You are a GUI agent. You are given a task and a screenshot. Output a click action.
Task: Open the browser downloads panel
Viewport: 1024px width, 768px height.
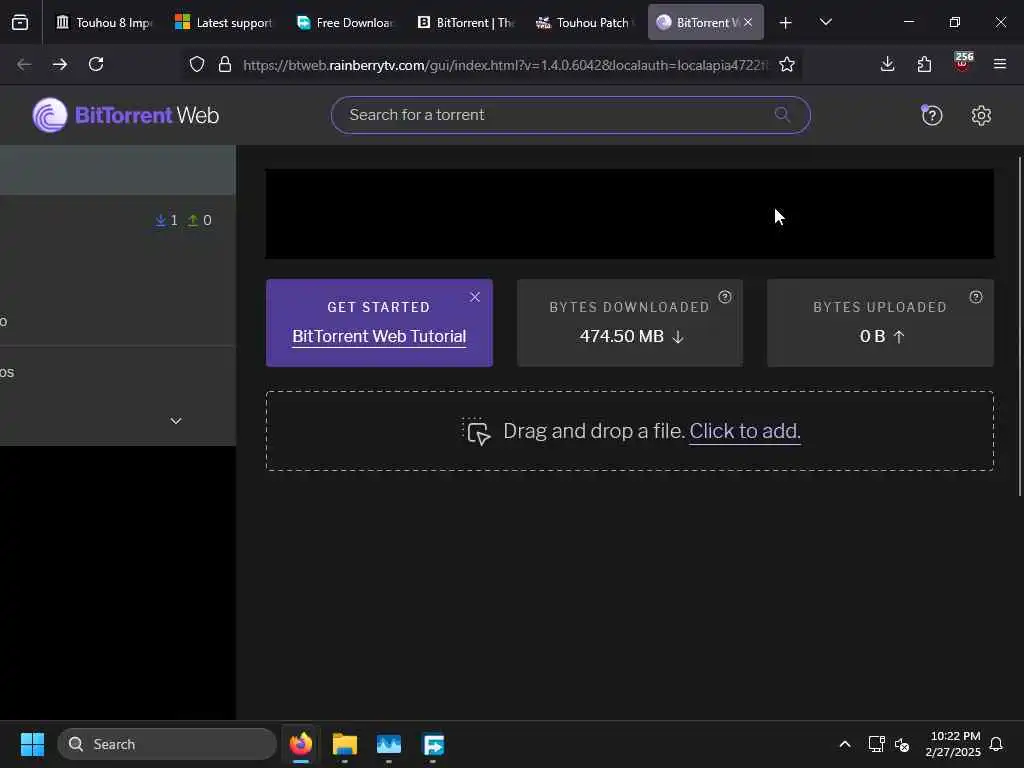[x=887, y=64]
